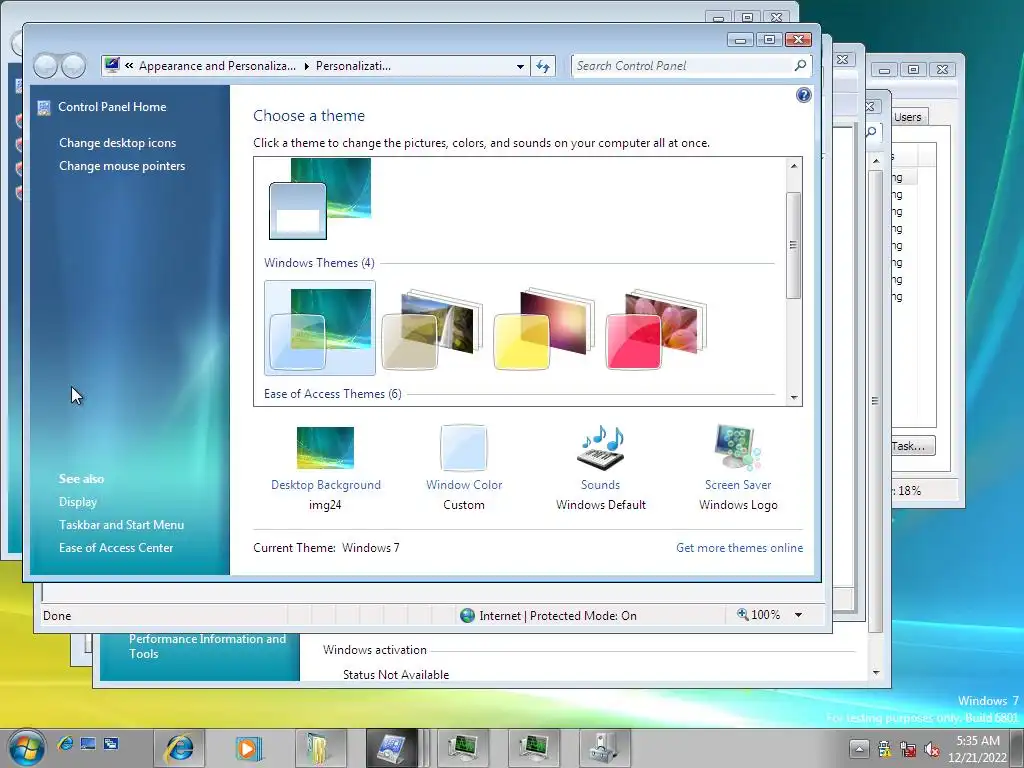
Task: Open second Task Manager taskbar button
Action: pos(534,748)
